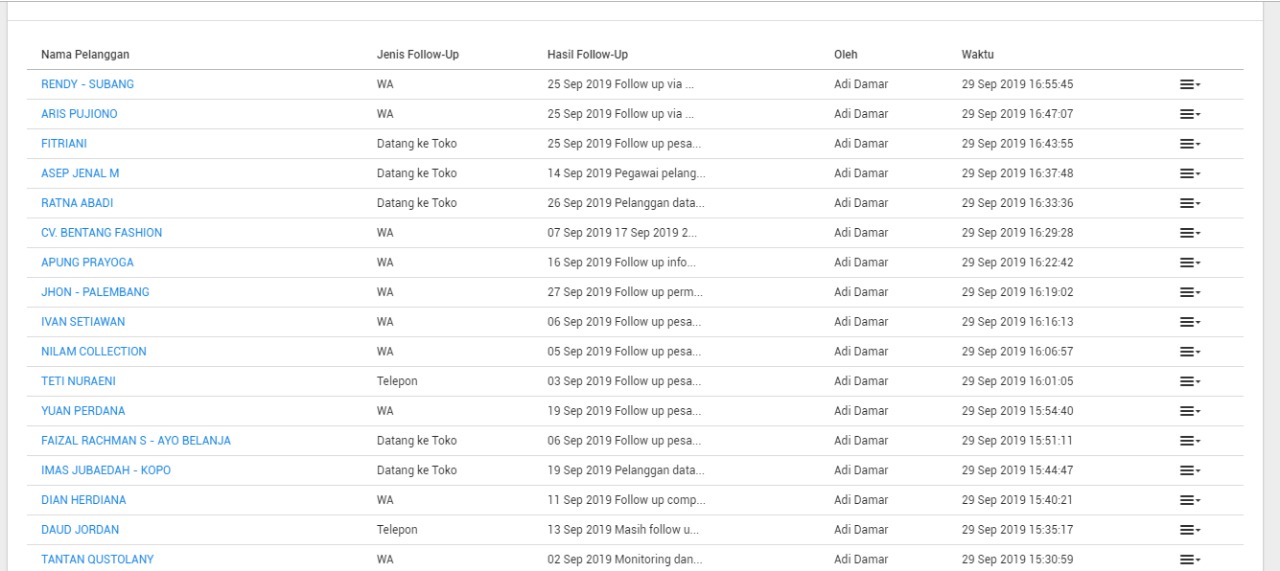Click menu icon for CV. BENTANG FASHION row
This screenshot has height=571, width=1280.
(1189, 233)
